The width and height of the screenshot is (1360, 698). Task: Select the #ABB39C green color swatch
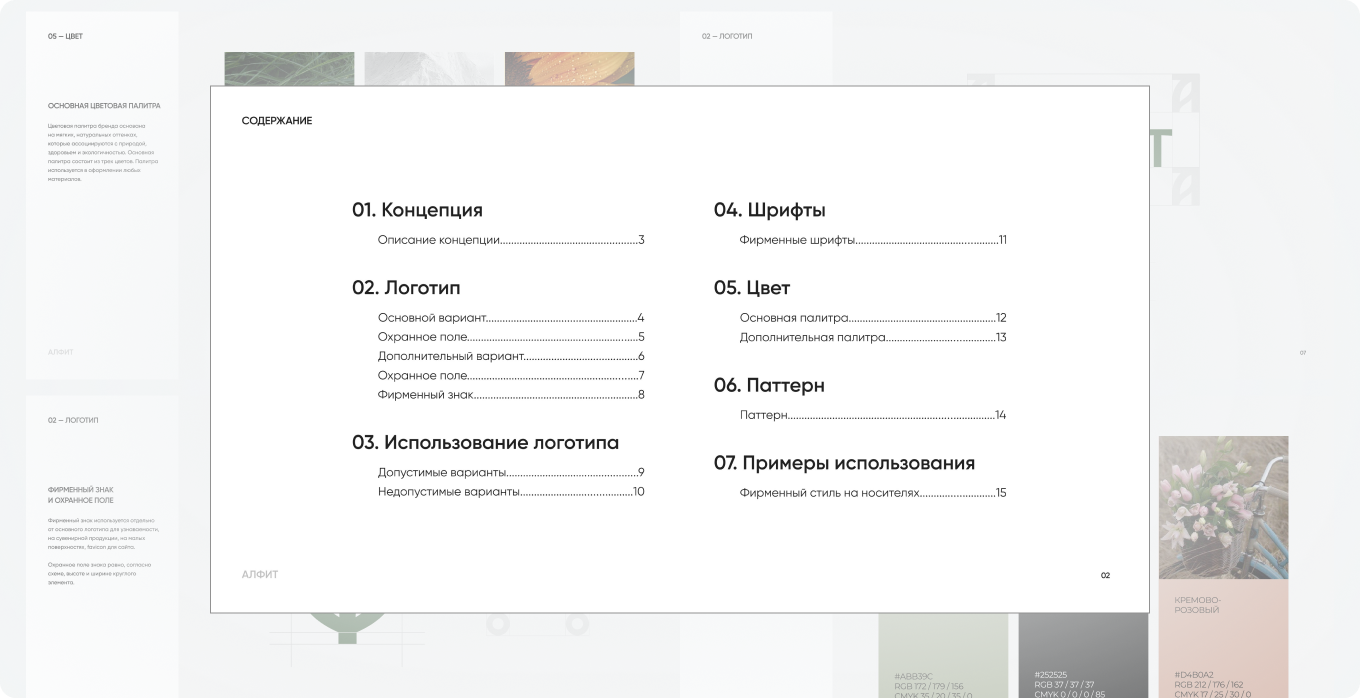[x=943, y=655]
